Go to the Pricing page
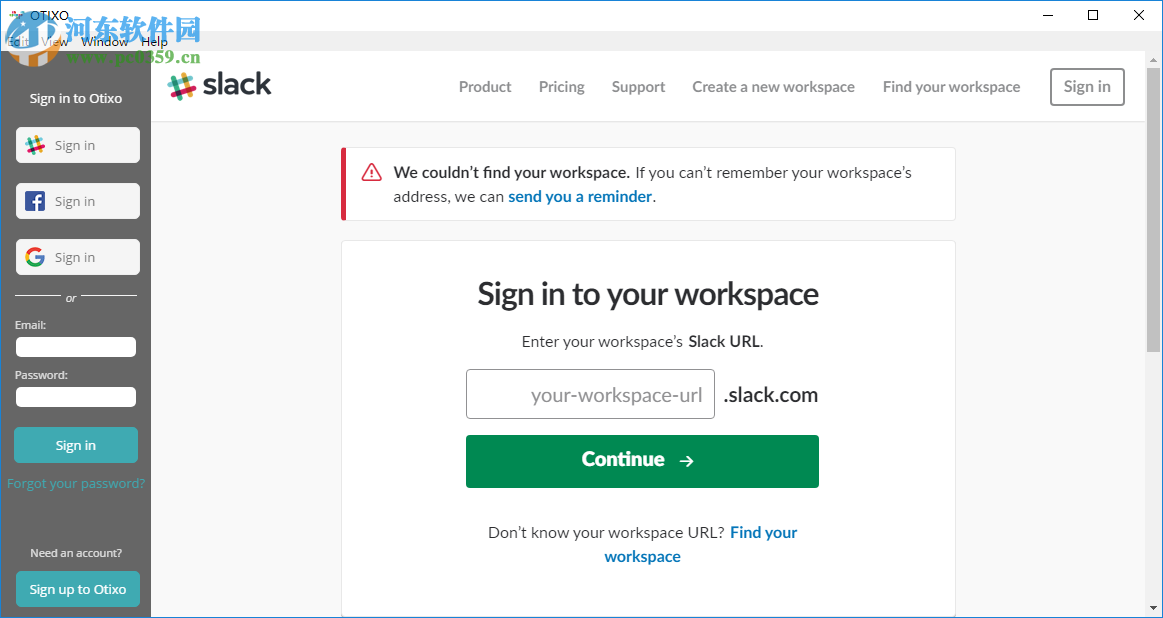 click(561, 87)
